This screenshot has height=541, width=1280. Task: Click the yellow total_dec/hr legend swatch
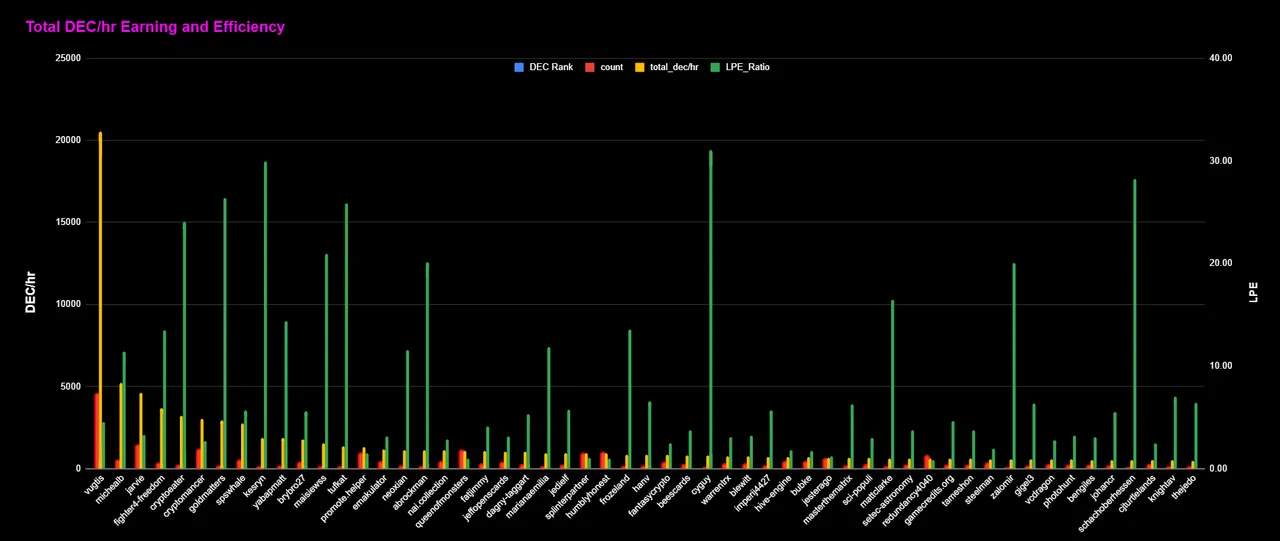640,67
